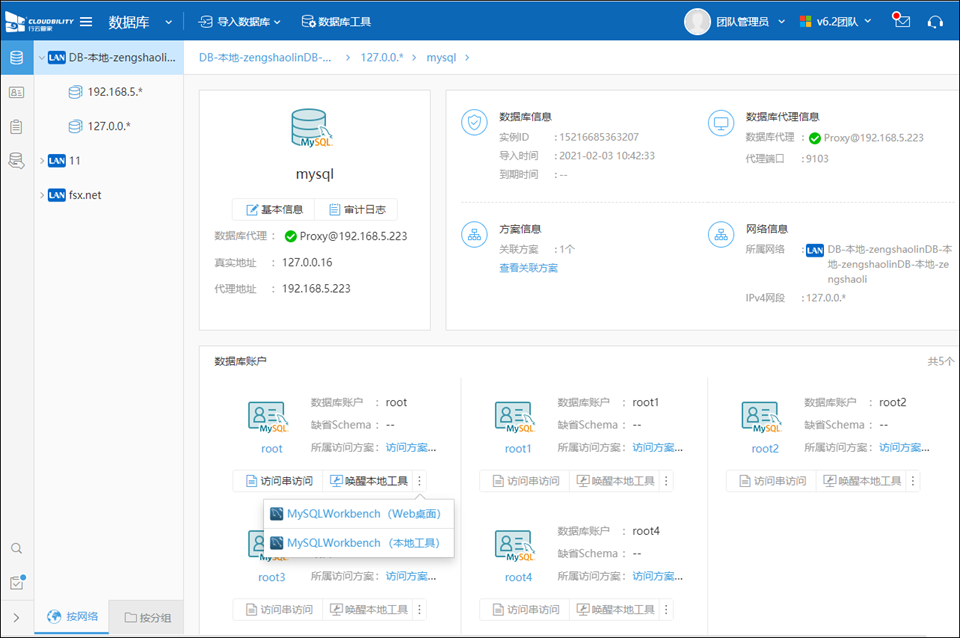
Task: Click the hamburger menu icon beside the logo
Action: [x=86, y=21]
